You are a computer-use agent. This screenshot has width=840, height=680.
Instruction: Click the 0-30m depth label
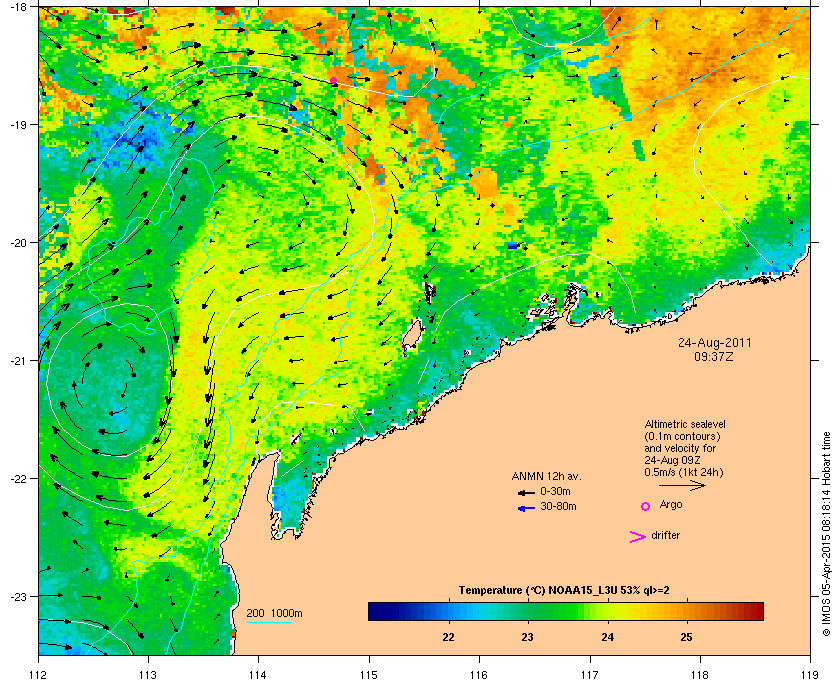click(555, 491)
